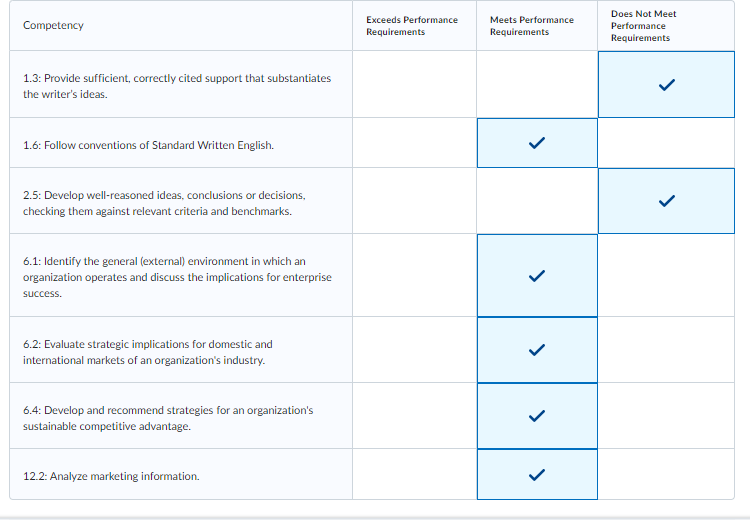Select Exceeds Performance for competency 1.6
750x521 pixels.
click(x=414, y=143)
